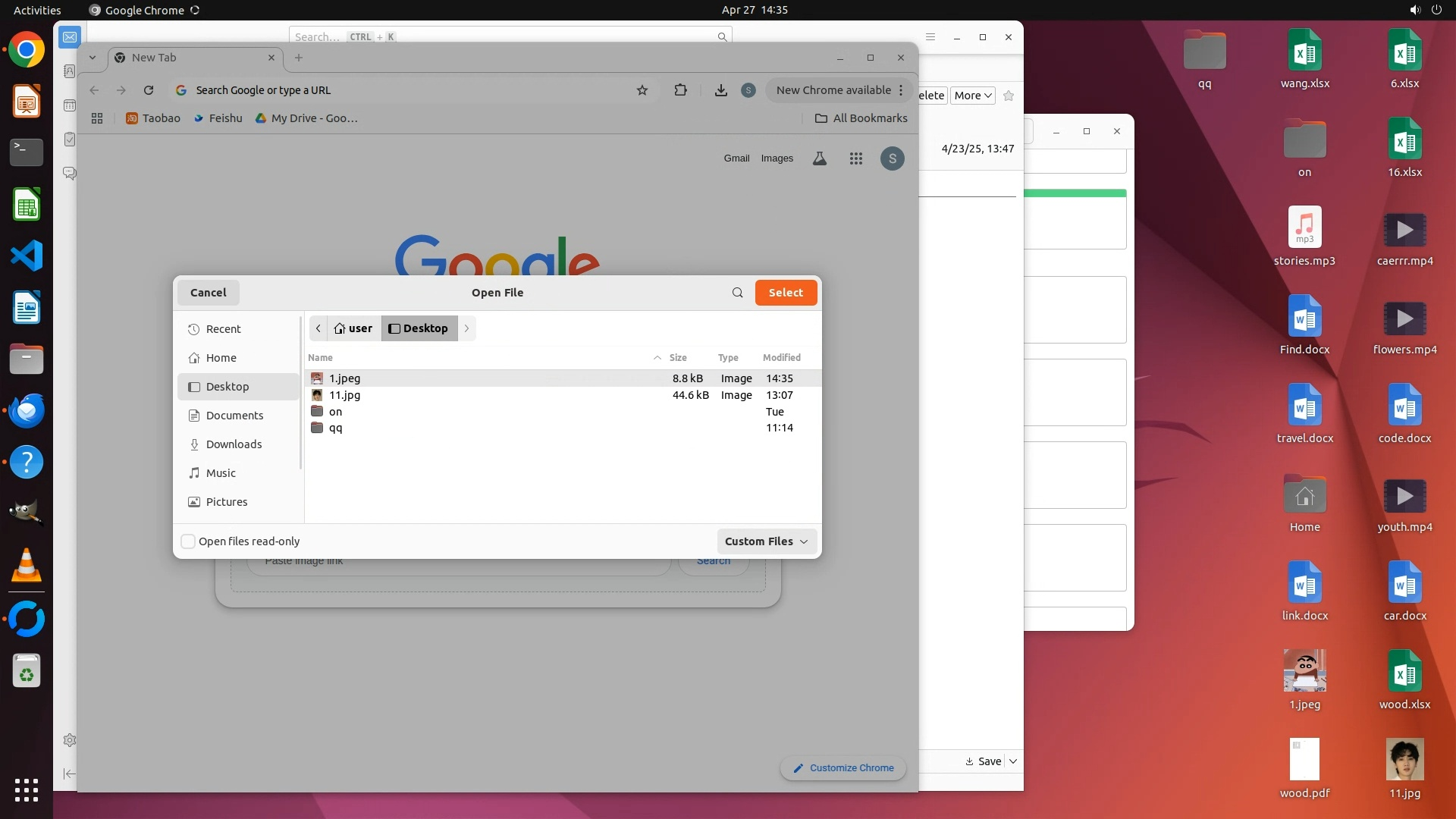Viewport: 1456px width, 819px height.
Task: Open the More dropdown in the mail window
Action: tap(972, 96)
